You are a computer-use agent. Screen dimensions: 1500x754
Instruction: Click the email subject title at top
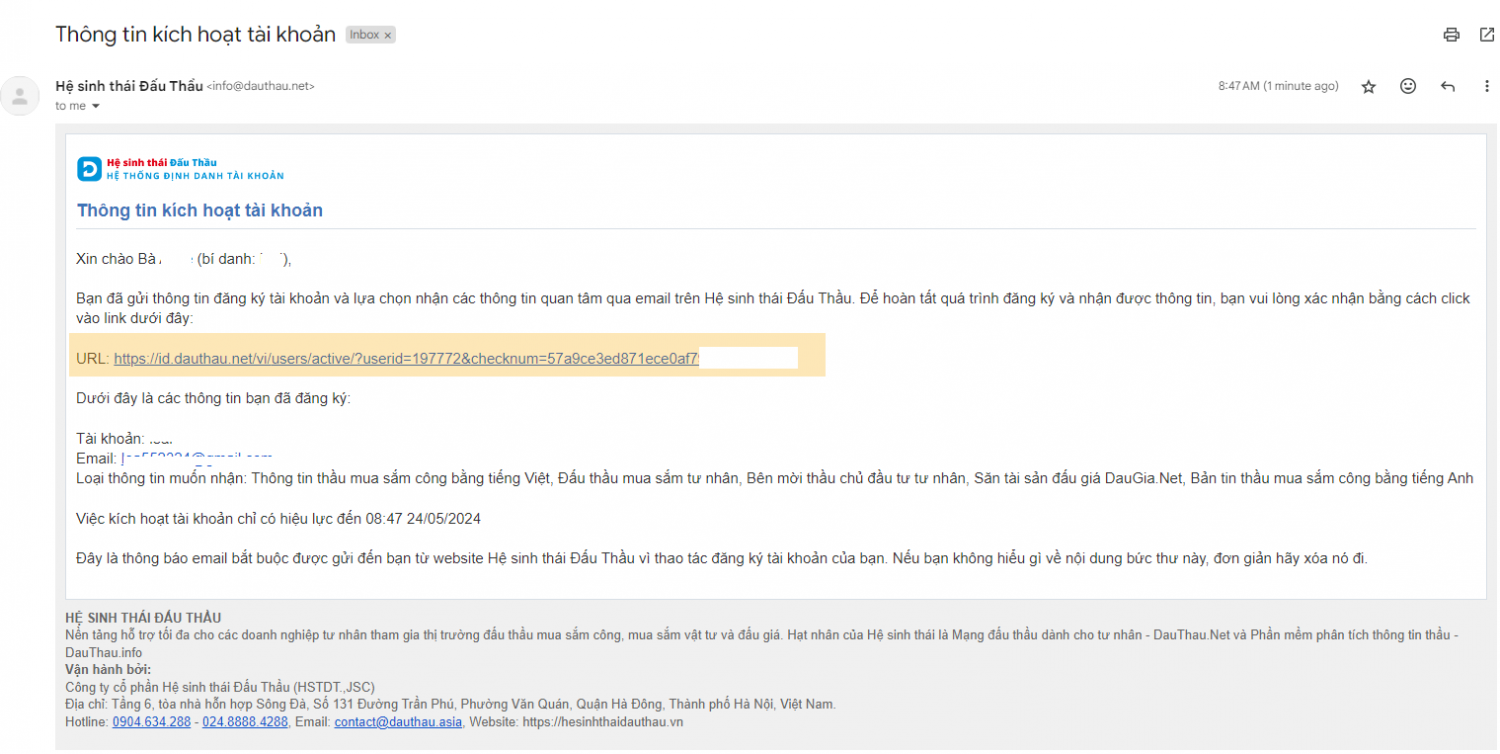click(195, 34)
